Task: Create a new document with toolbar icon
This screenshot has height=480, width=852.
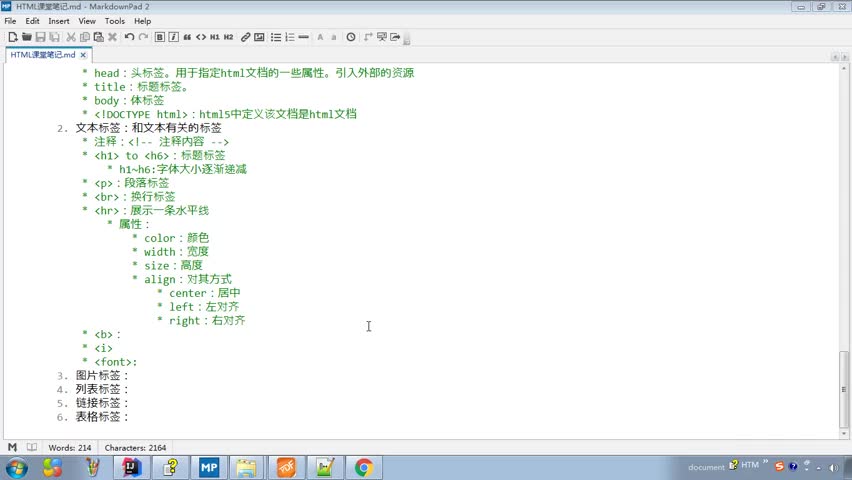Action: coord(12,37)
